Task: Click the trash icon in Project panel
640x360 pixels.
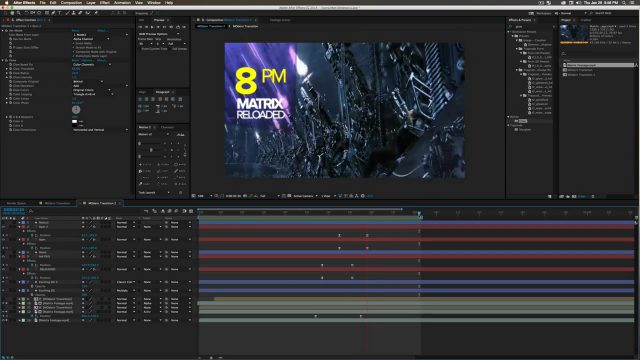Action: pos(593,196)
